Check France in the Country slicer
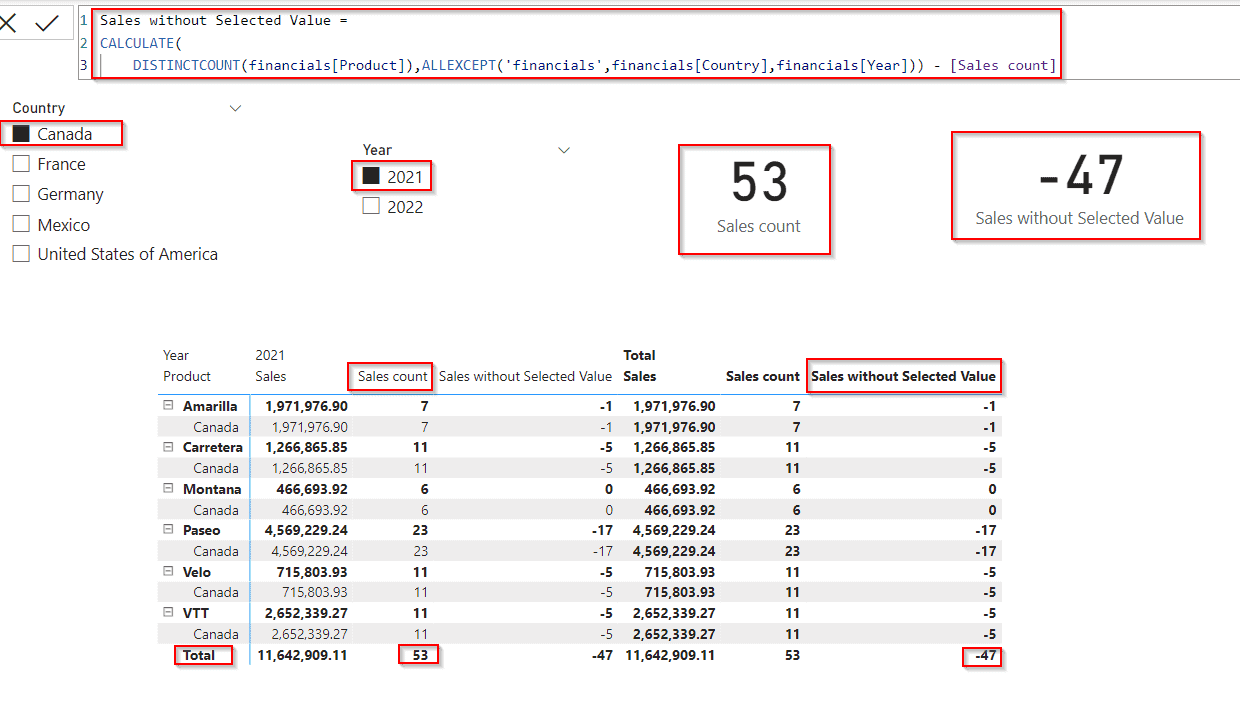1240x720 pixels. click(x=21, y=163)
